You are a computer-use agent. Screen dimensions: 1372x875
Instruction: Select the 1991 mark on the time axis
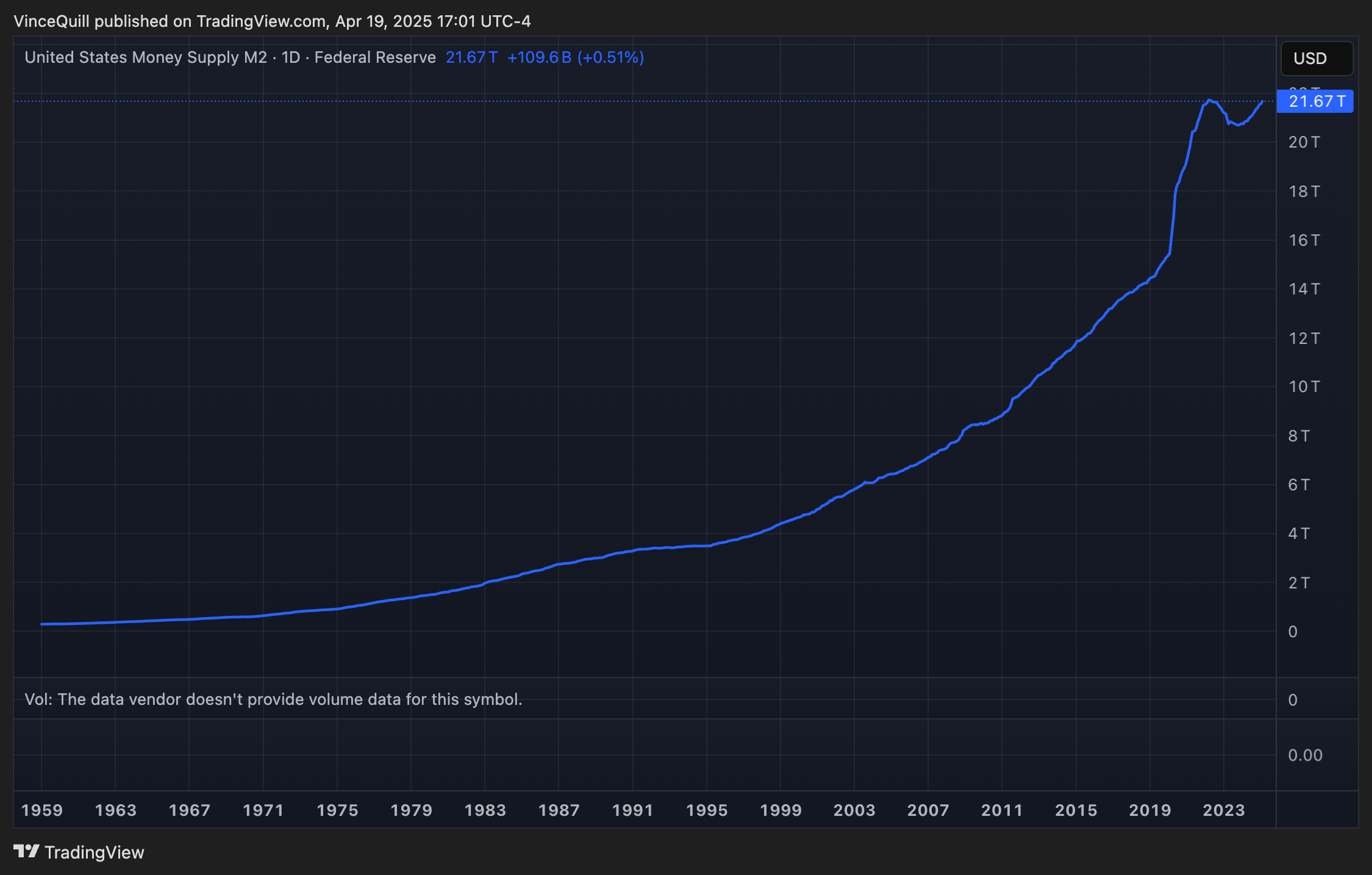[x=632, y=810]
